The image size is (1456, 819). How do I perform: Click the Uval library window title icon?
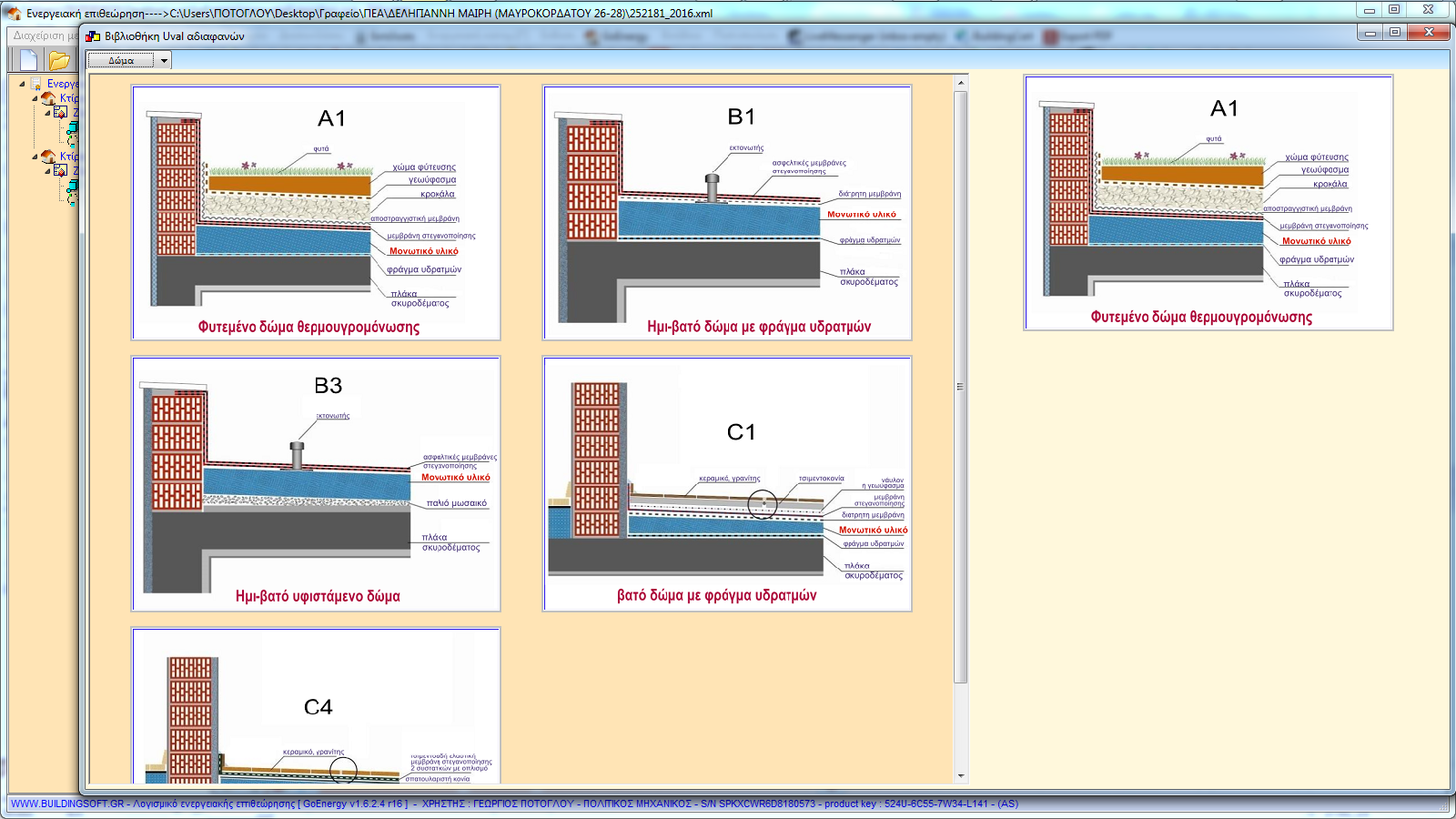93,36
